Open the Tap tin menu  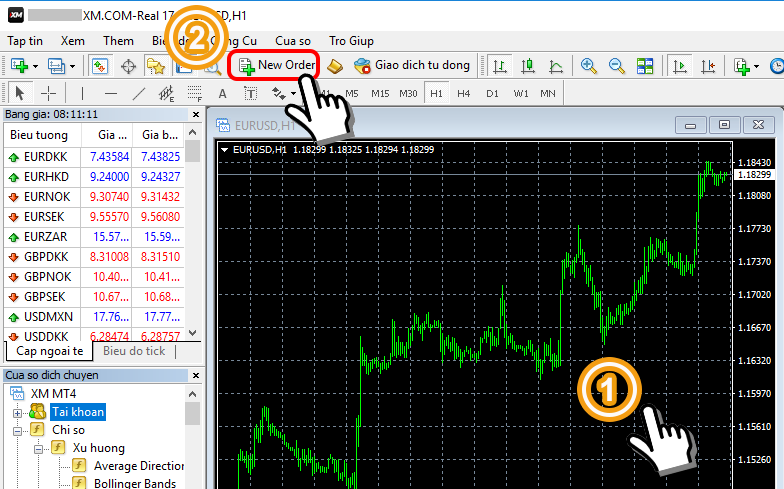point(25,41)
